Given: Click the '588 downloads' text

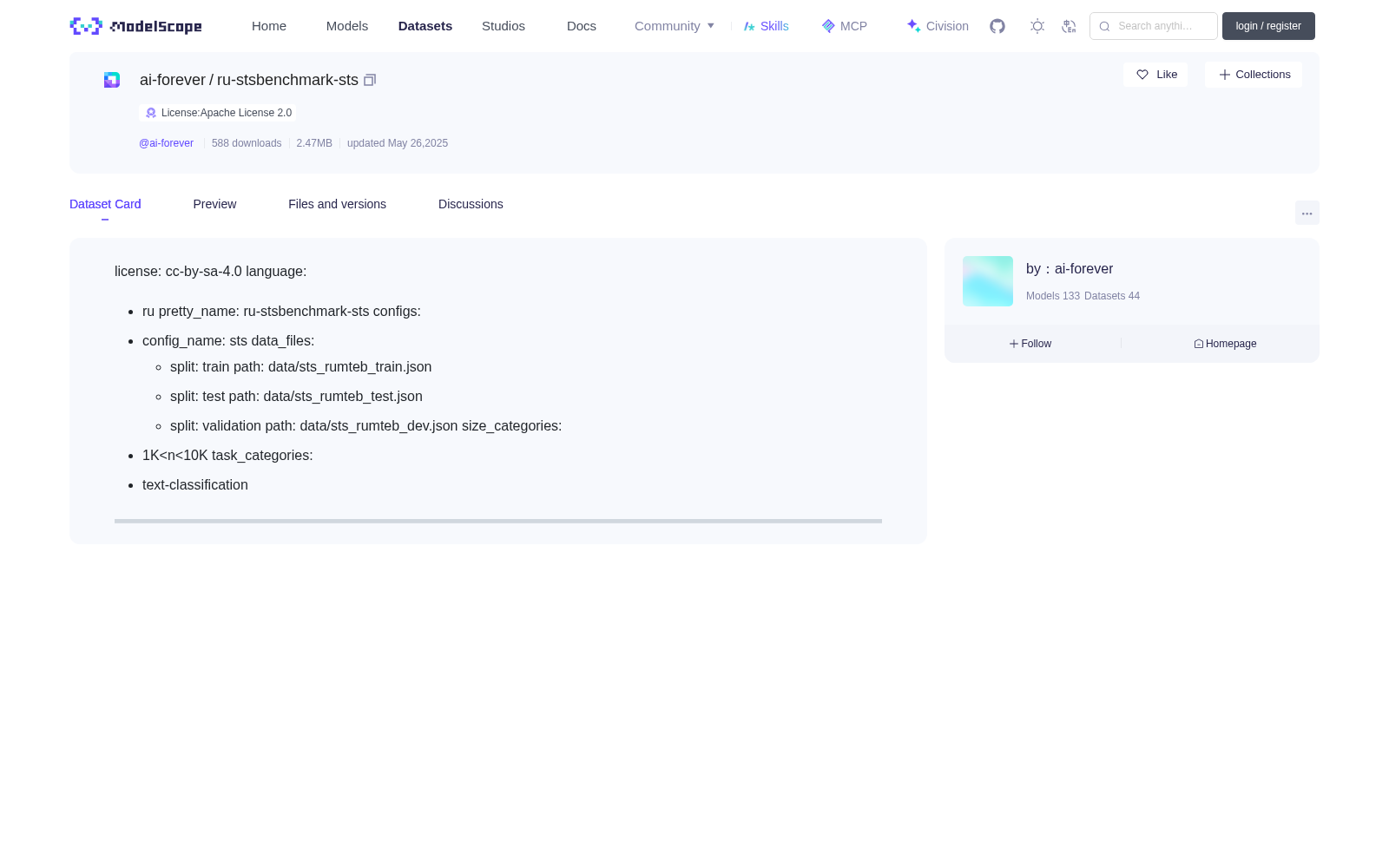Looking at the screenshot, I should click(x=247, y=143).
